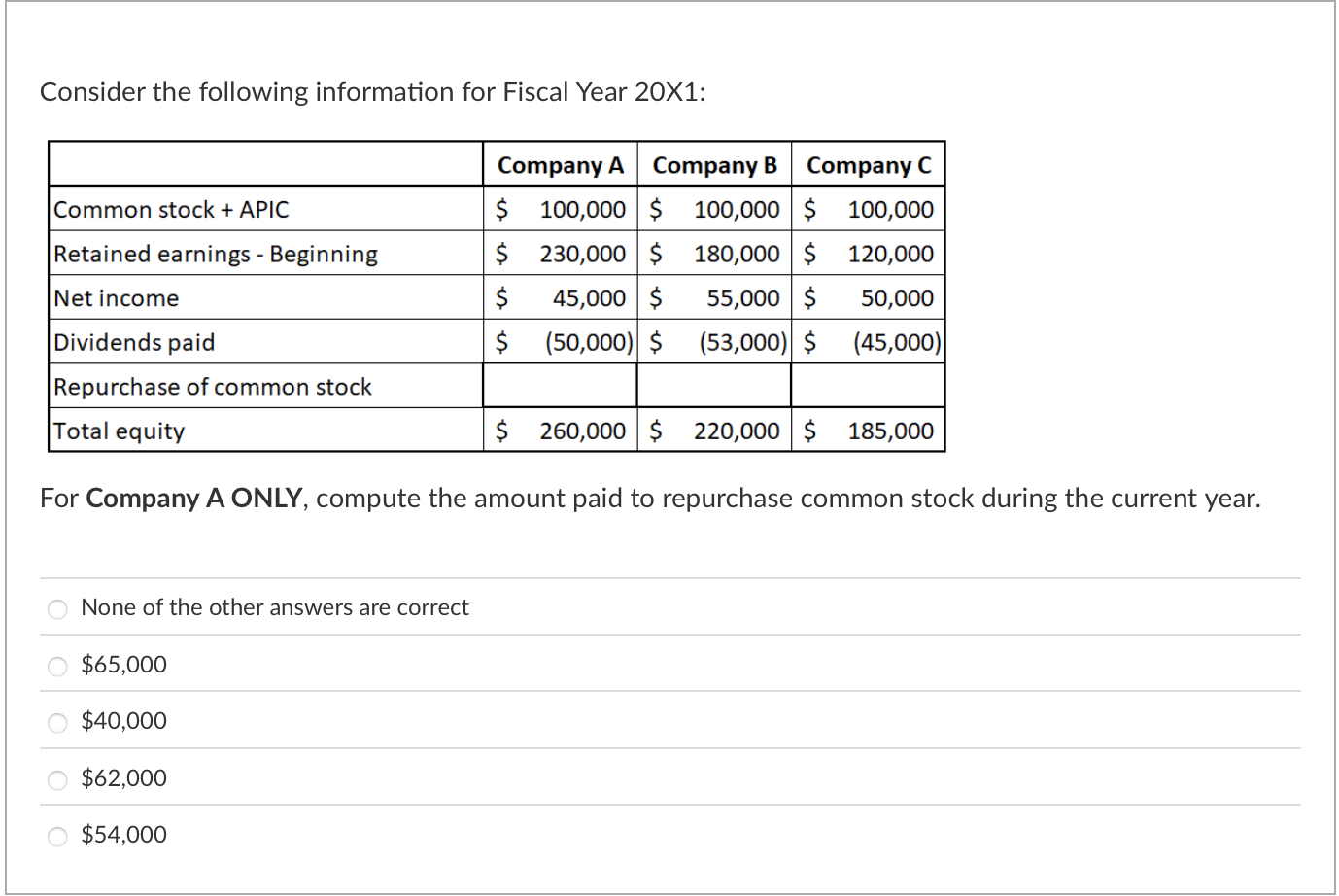
Task: Click the Common stock + APIC row label
Action: coord(171,209)
